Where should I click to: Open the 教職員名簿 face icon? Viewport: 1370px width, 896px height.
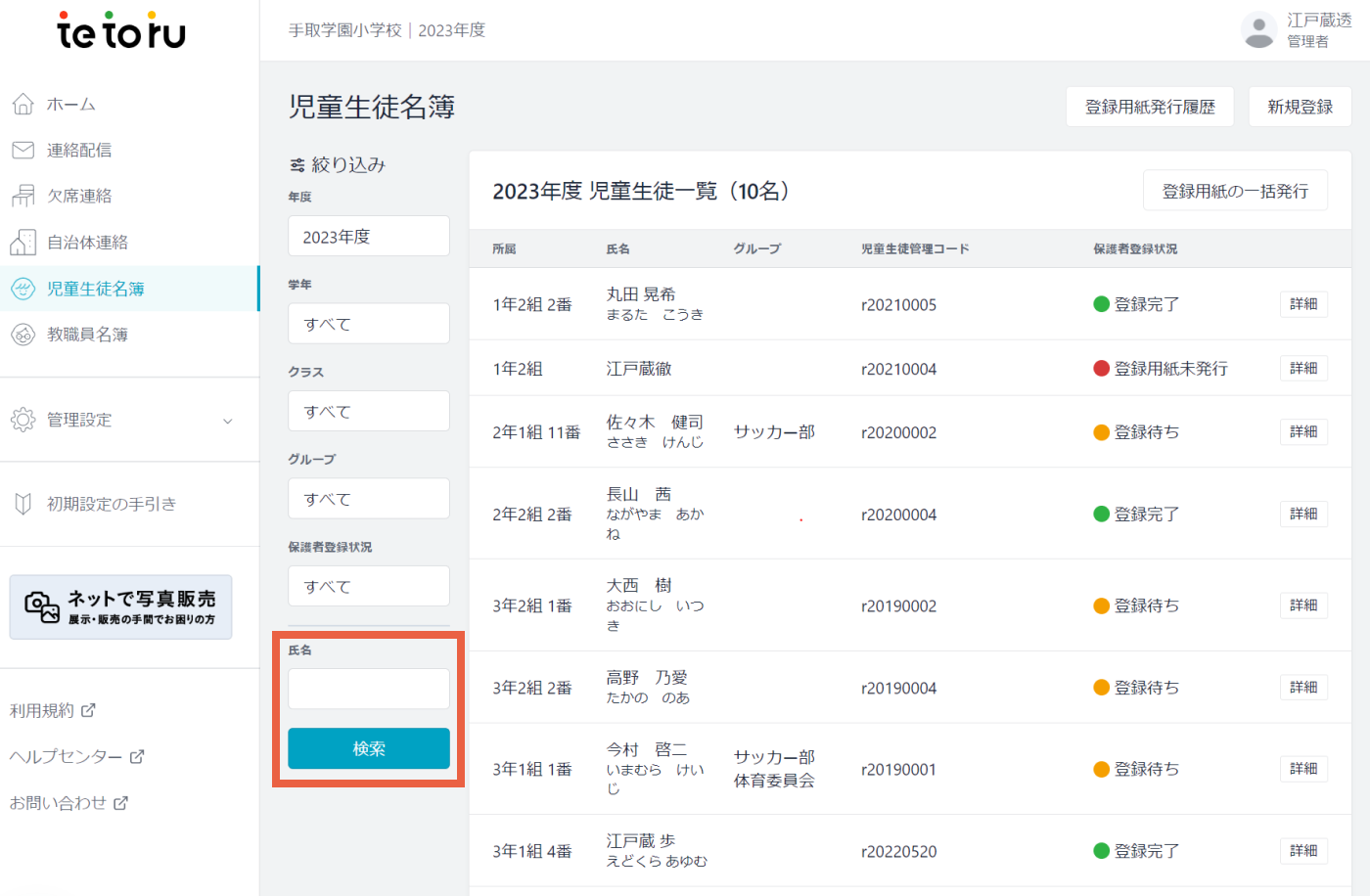[23, 335]
